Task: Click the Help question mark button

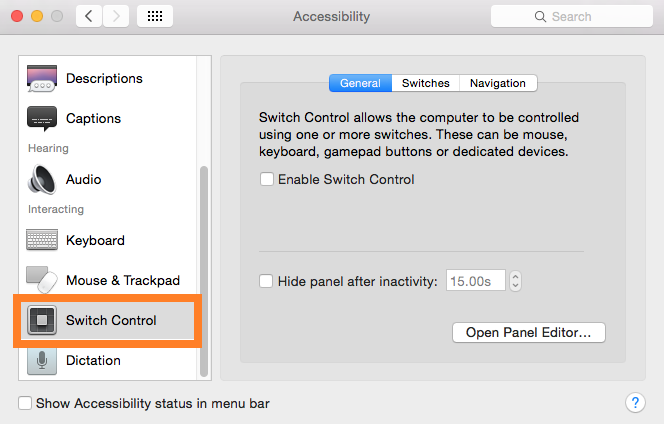Action: tap(635, 403)
